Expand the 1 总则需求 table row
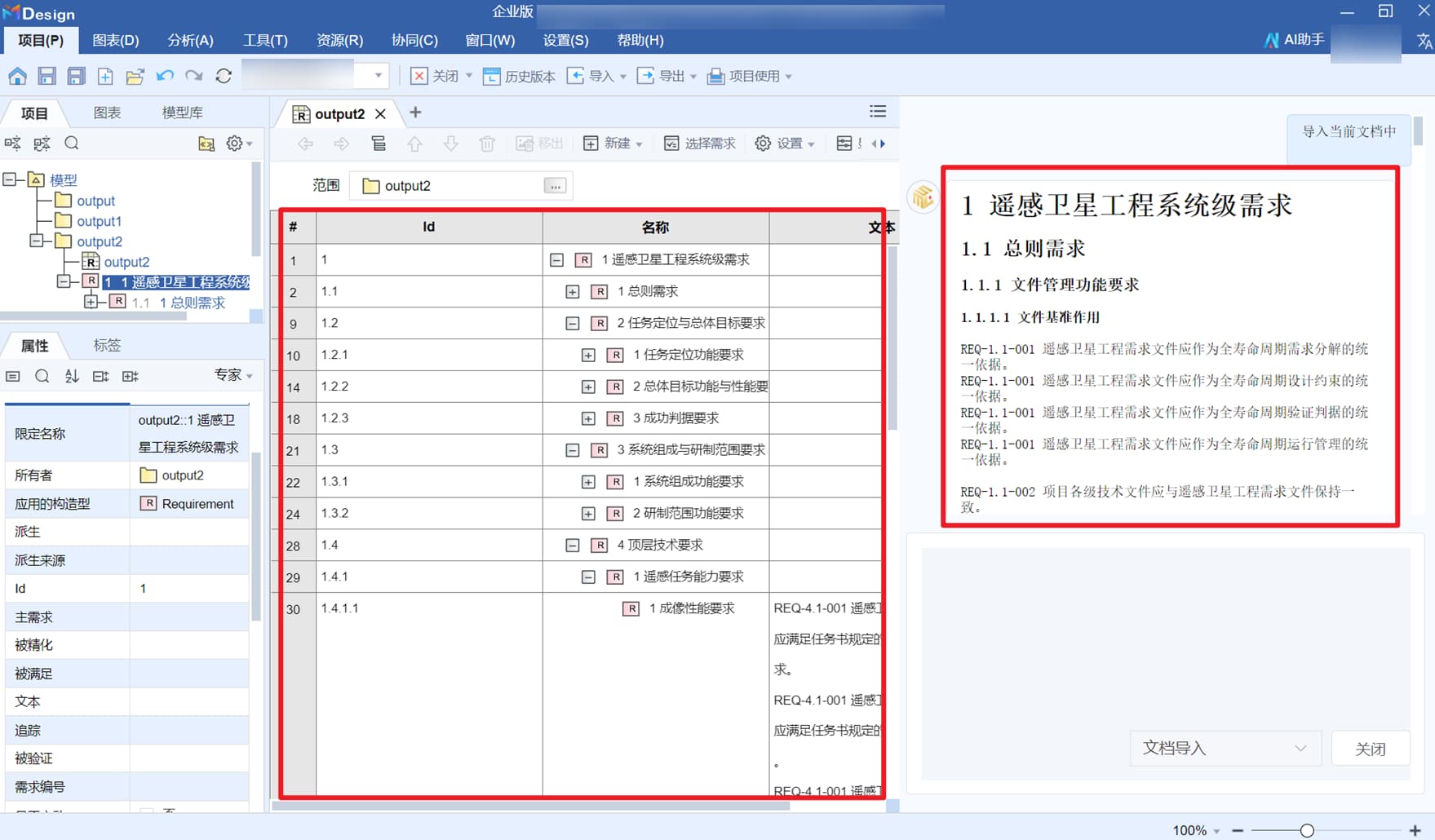Screen dimensions: 1435x840 [573, 292]
